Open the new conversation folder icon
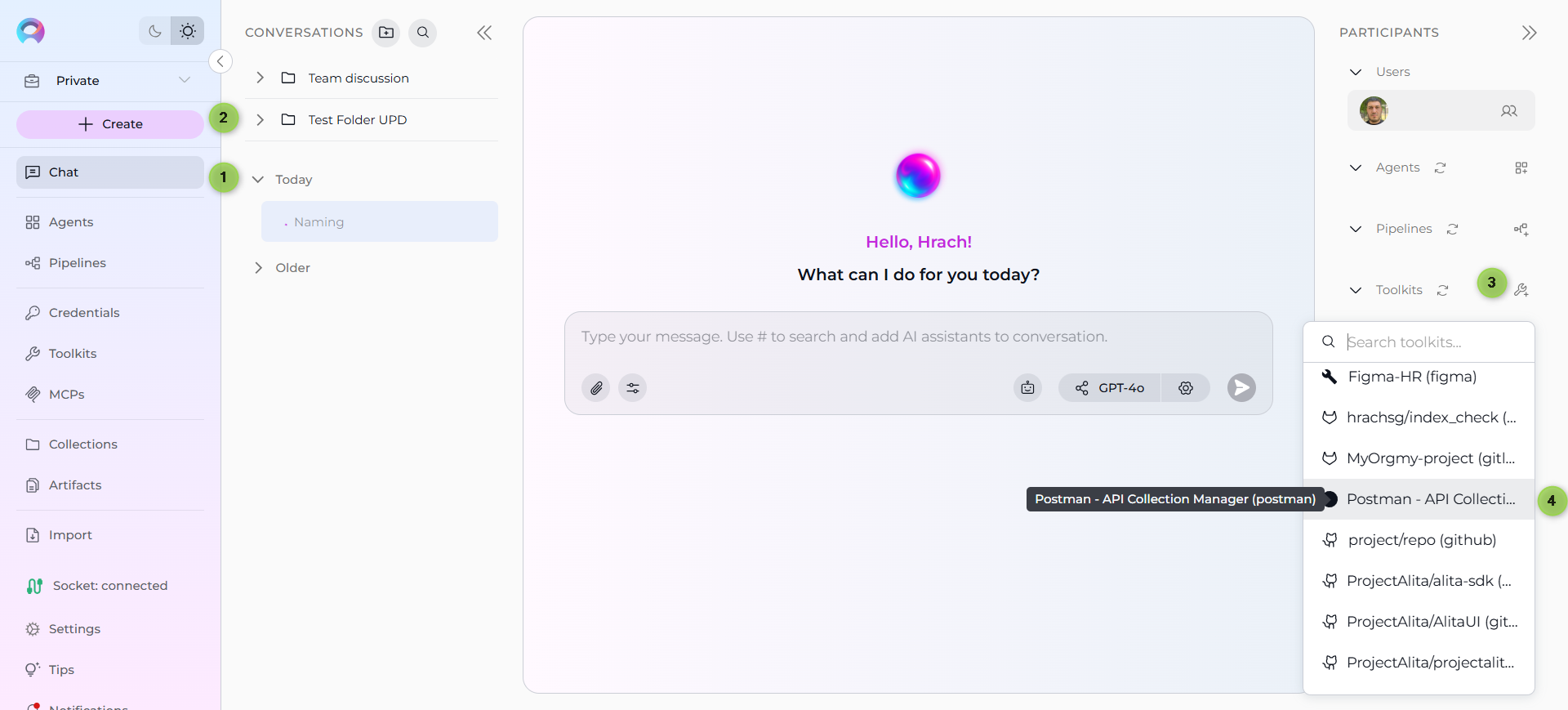The width and height of the screenshot is (1568, 710). (386, 33)
